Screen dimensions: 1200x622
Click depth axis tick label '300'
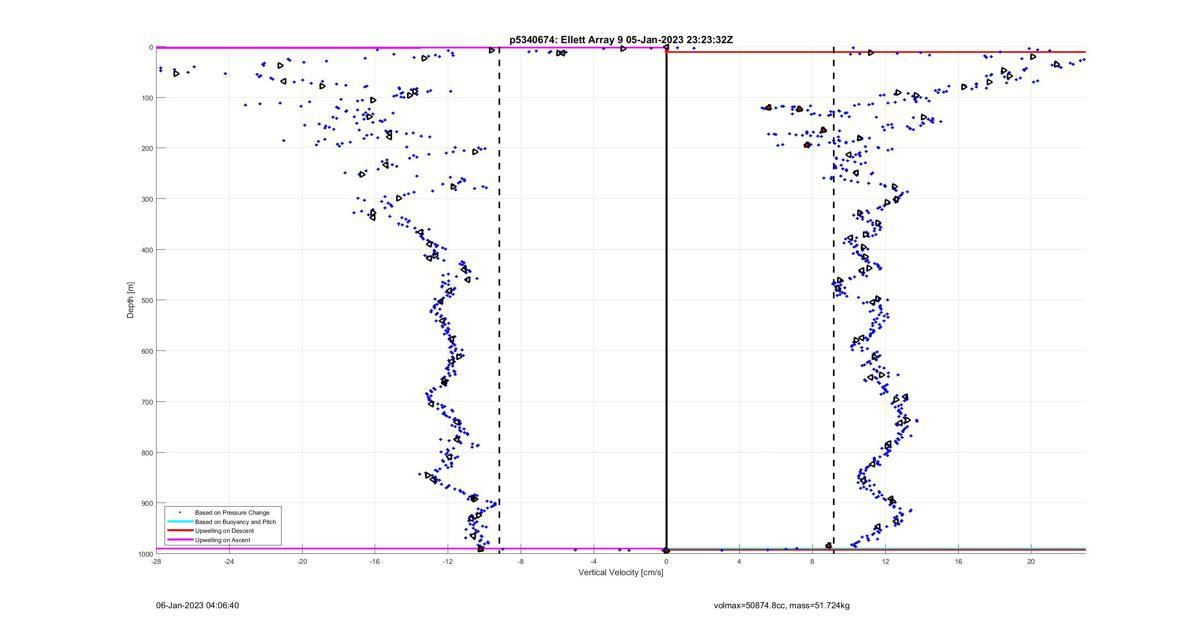pyautogui.click(x=146, y=199)
